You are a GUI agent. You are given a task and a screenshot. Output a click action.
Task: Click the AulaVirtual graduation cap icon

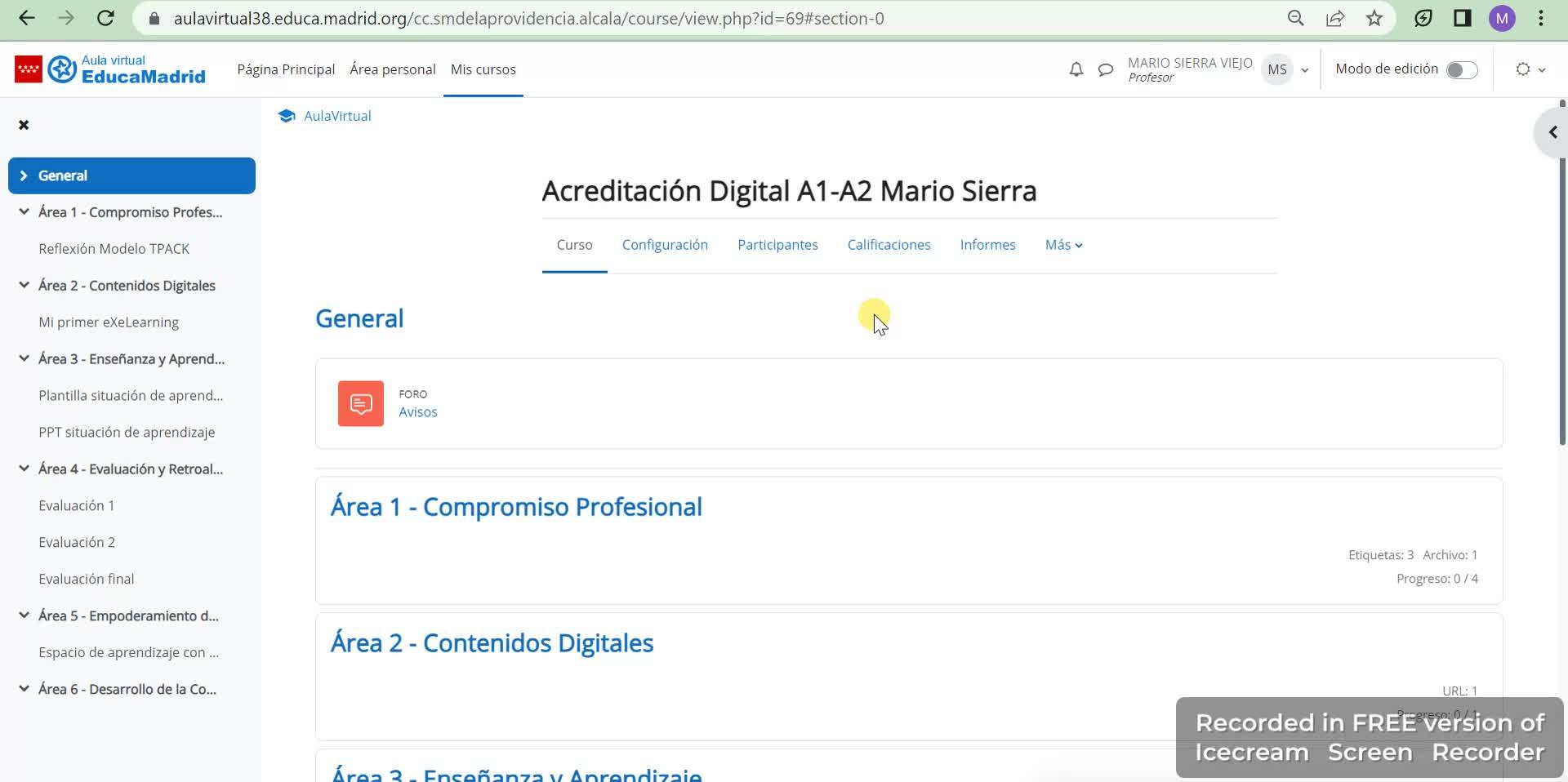click(286, 116)
